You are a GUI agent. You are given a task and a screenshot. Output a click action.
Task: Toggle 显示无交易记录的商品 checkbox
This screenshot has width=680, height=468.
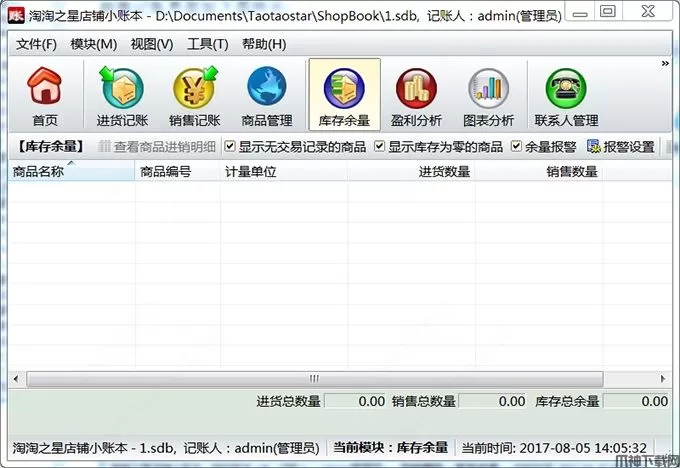point(230,146)
